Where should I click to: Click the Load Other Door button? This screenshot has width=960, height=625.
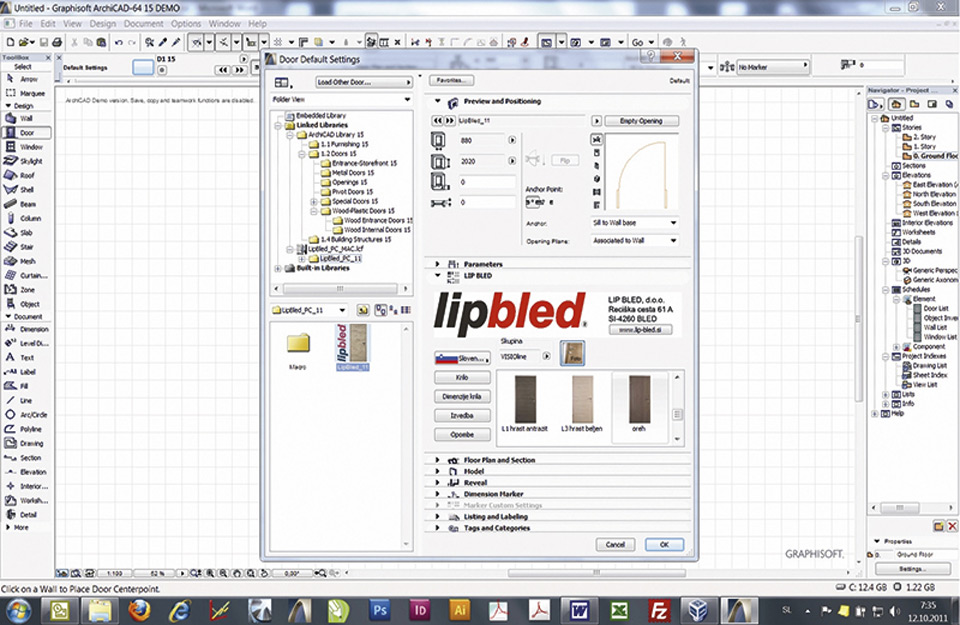pos(364,82)
